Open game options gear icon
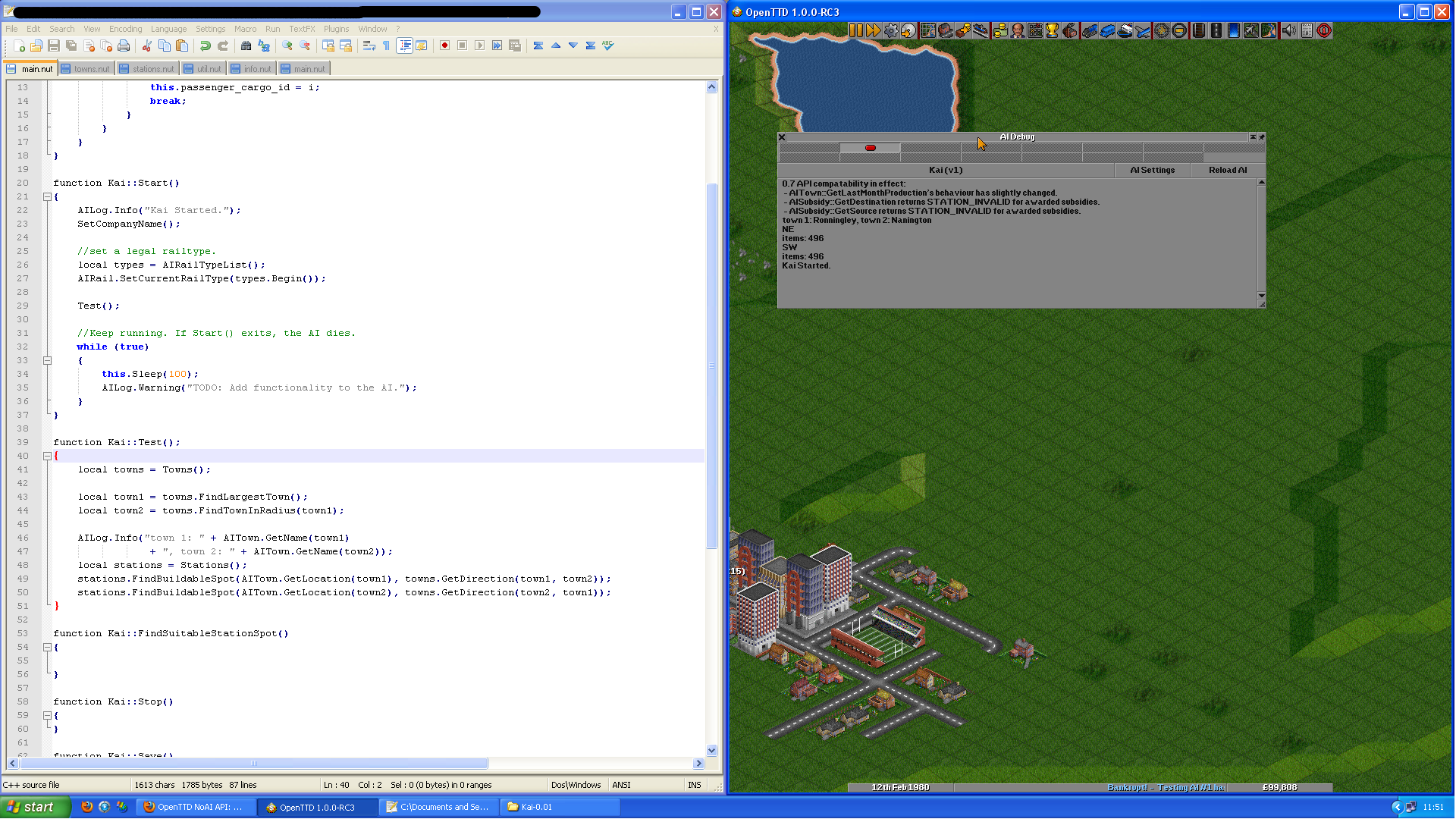The width and height of the screenshot is (1456, 819). (891, 30)
